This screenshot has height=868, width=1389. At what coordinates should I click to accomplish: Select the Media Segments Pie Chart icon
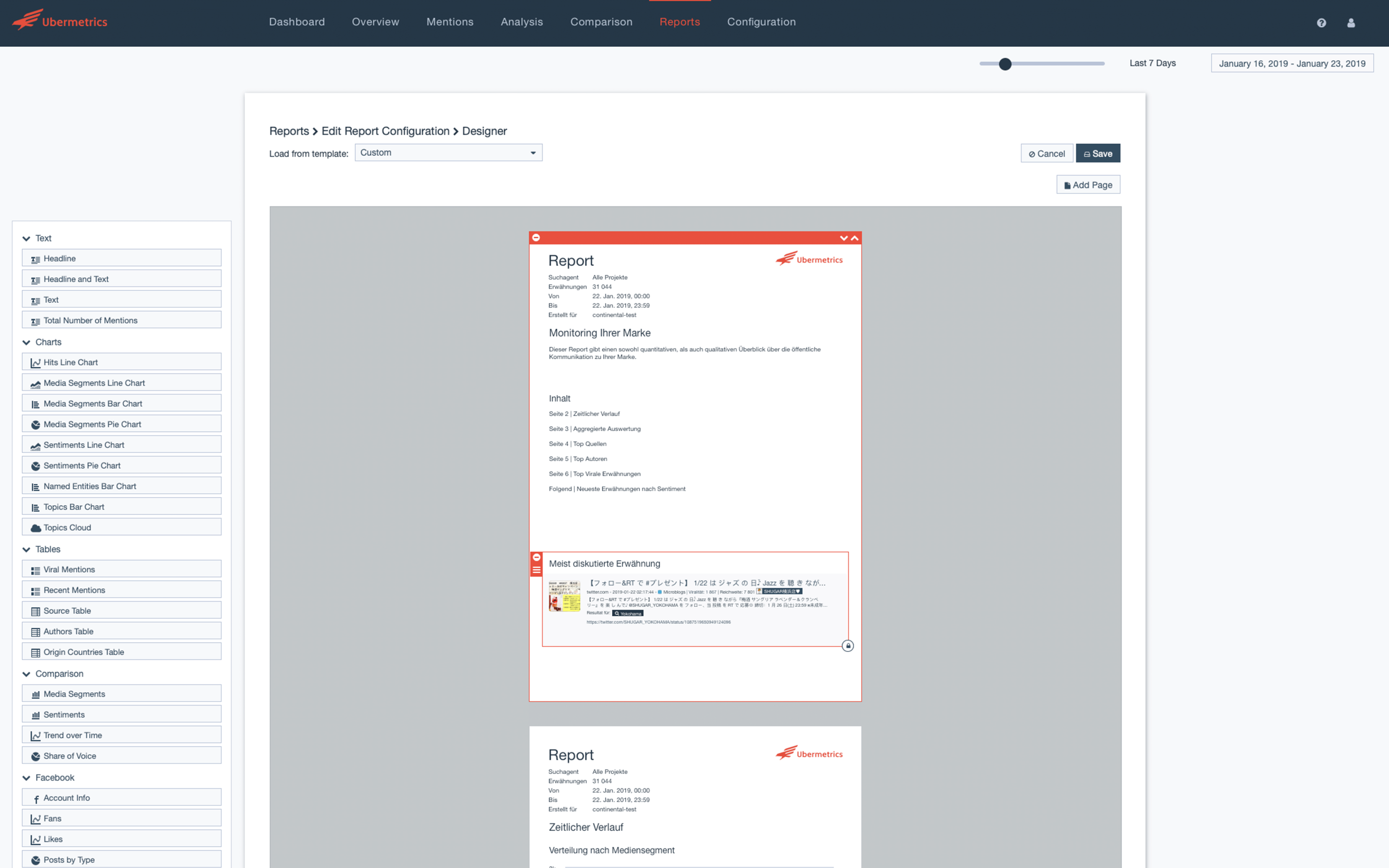pos(36,425)
